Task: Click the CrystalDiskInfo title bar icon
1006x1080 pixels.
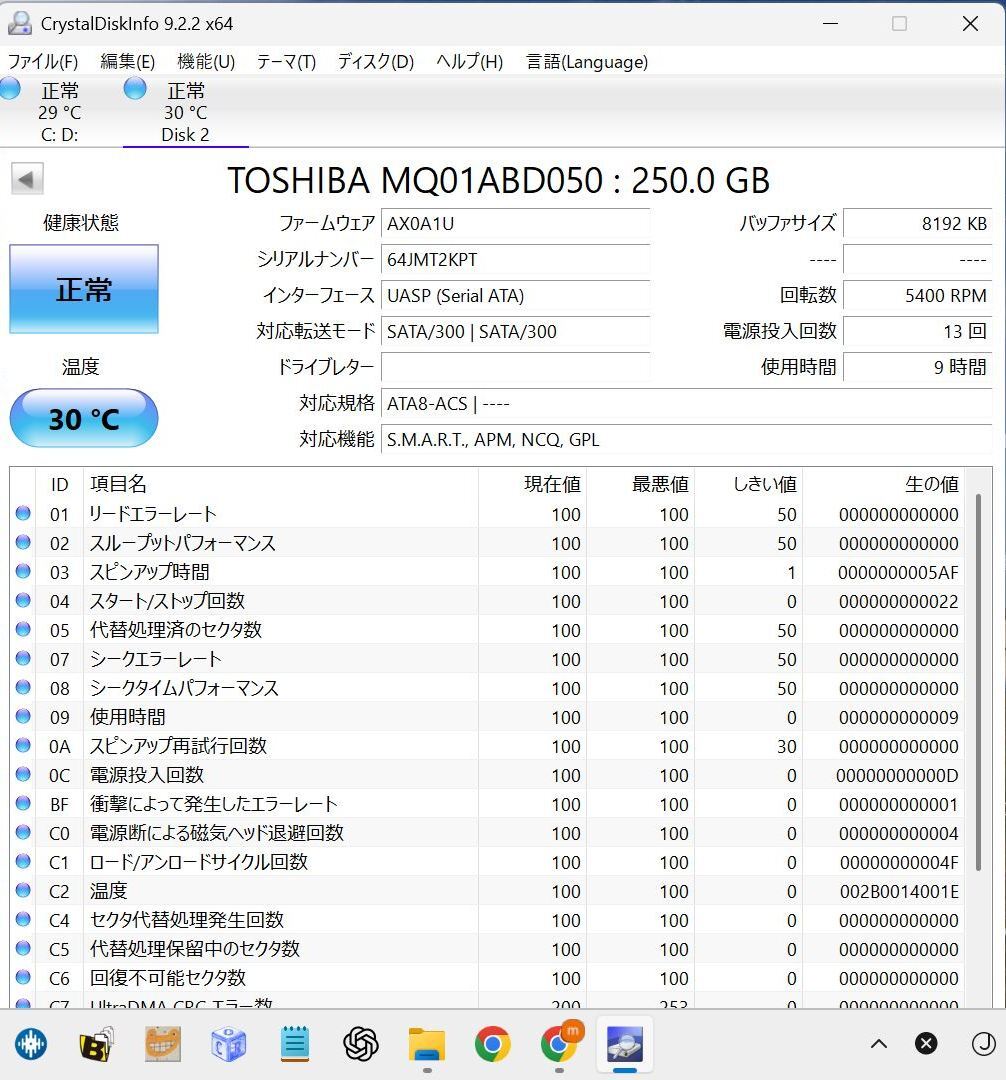Action: 19,23
